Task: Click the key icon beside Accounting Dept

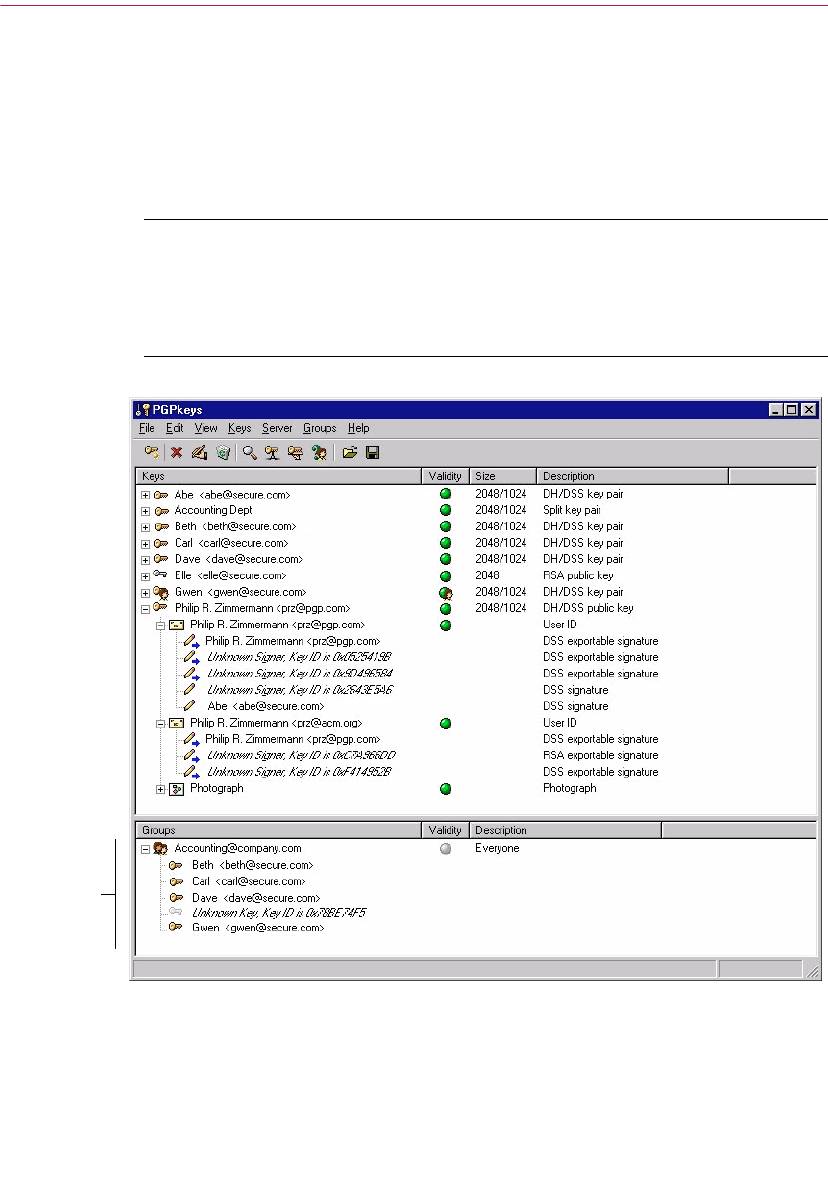Action: (x=161, y=511)
